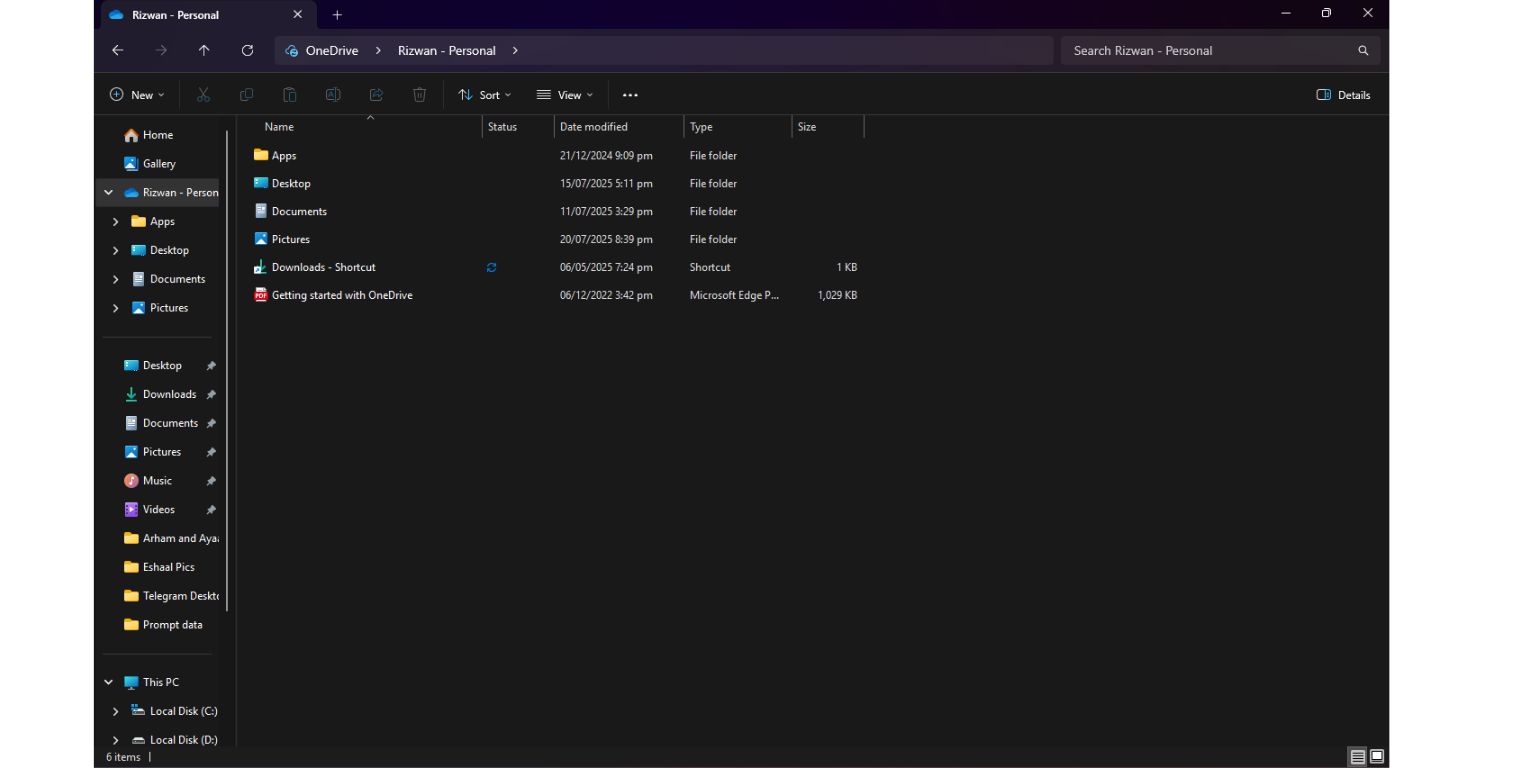The image size is (1536, 768).
Task: Open the New item button
Action: (x=137, y=95)
